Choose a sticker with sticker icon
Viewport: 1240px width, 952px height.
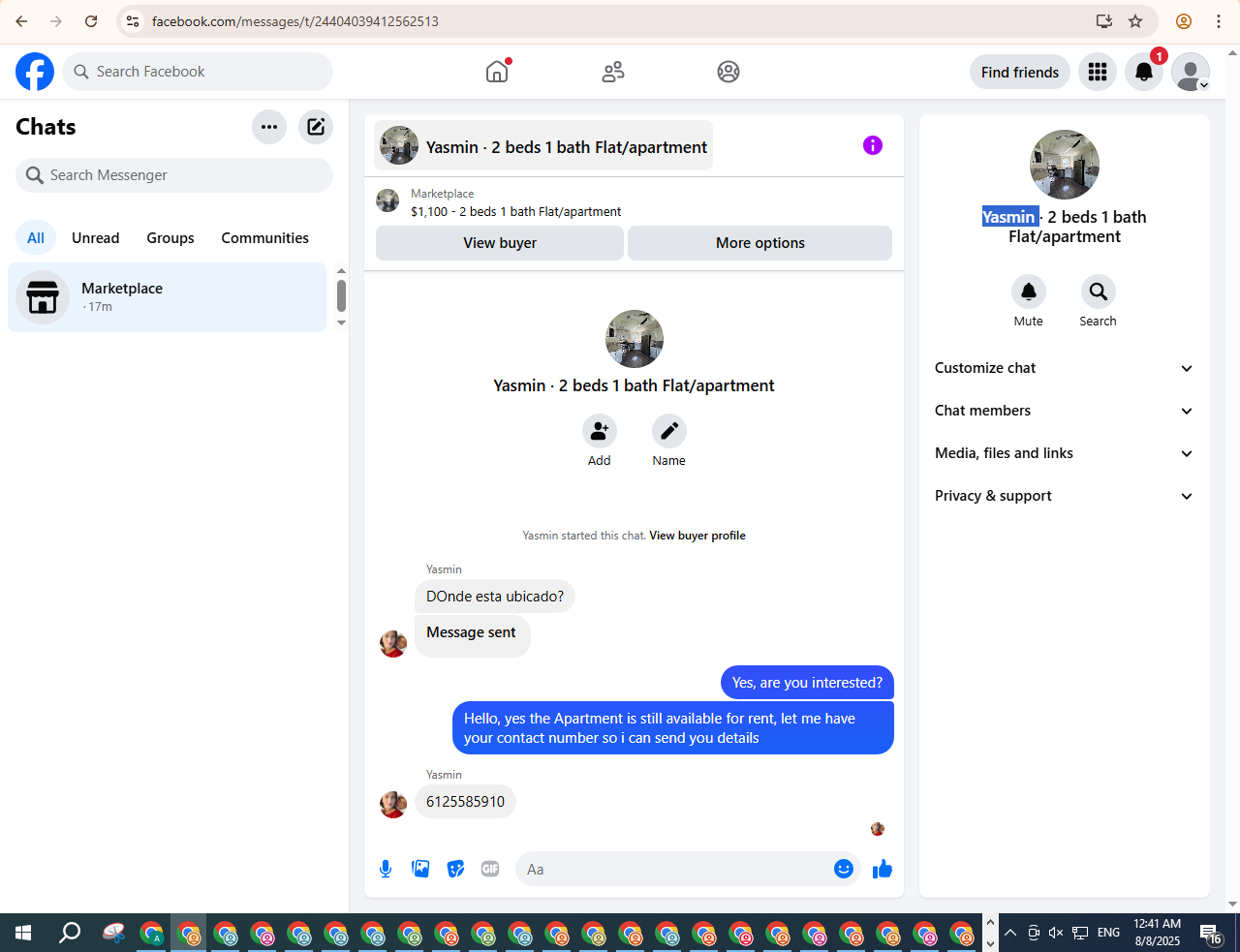(x=455, y=869)
